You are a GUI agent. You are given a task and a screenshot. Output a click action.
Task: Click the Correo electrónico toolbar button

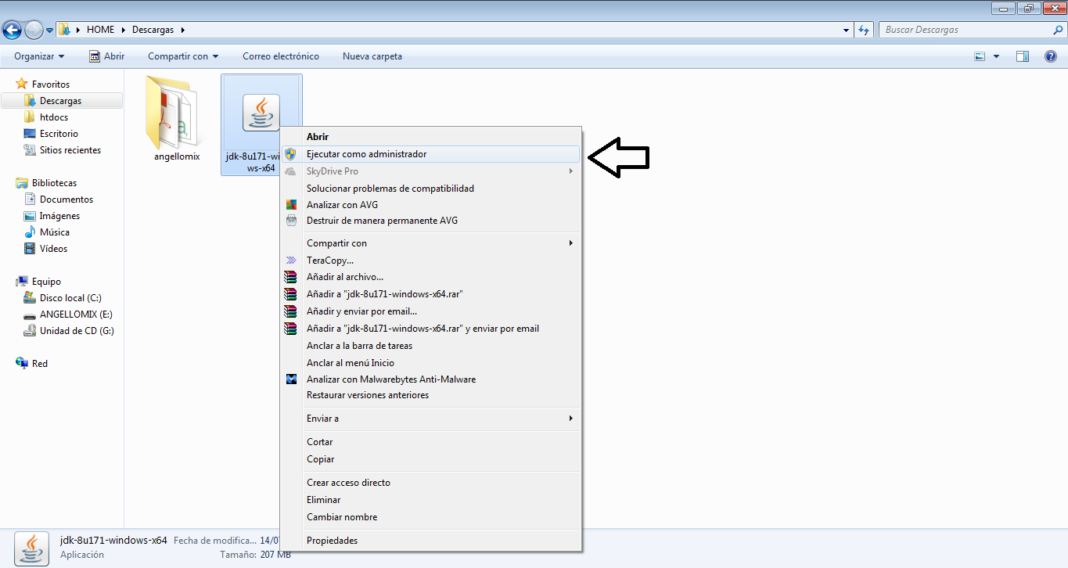pos(280,57)
